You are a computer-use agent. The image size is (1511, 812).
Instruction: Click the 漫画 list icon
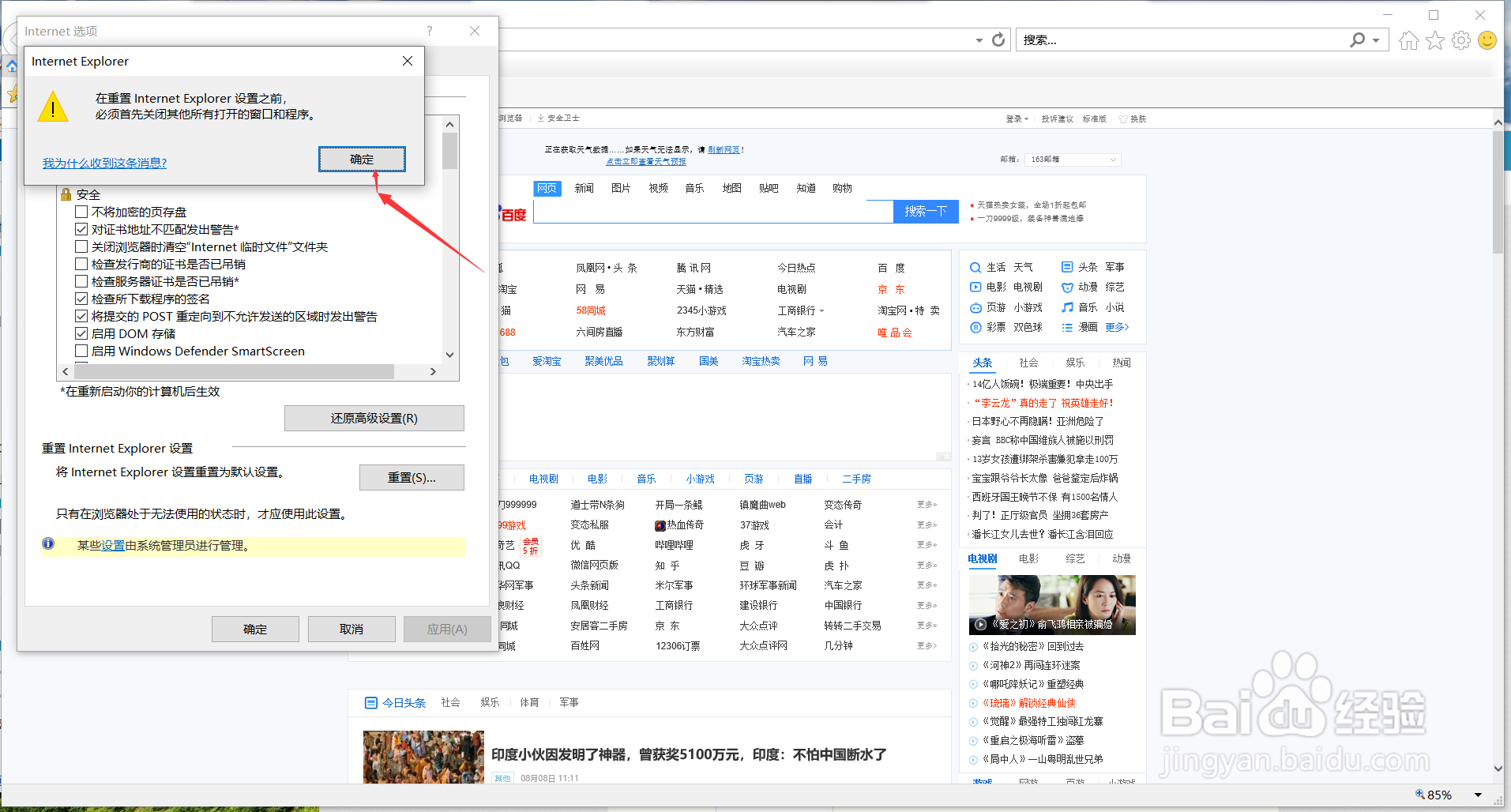1067,327
